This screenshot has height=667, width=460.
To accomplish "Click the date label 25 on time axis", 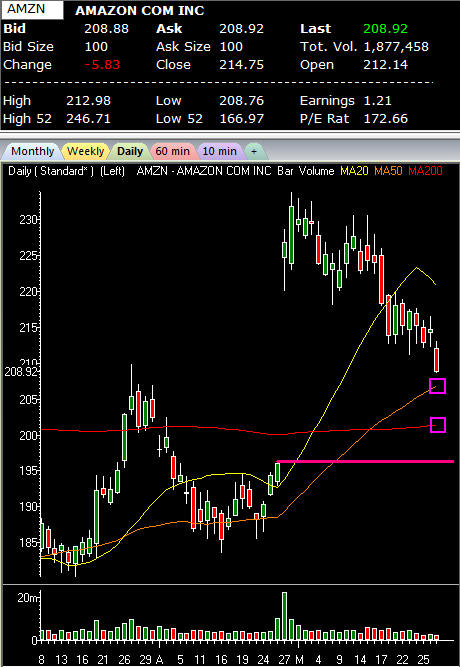I will (x=423, y=659).
